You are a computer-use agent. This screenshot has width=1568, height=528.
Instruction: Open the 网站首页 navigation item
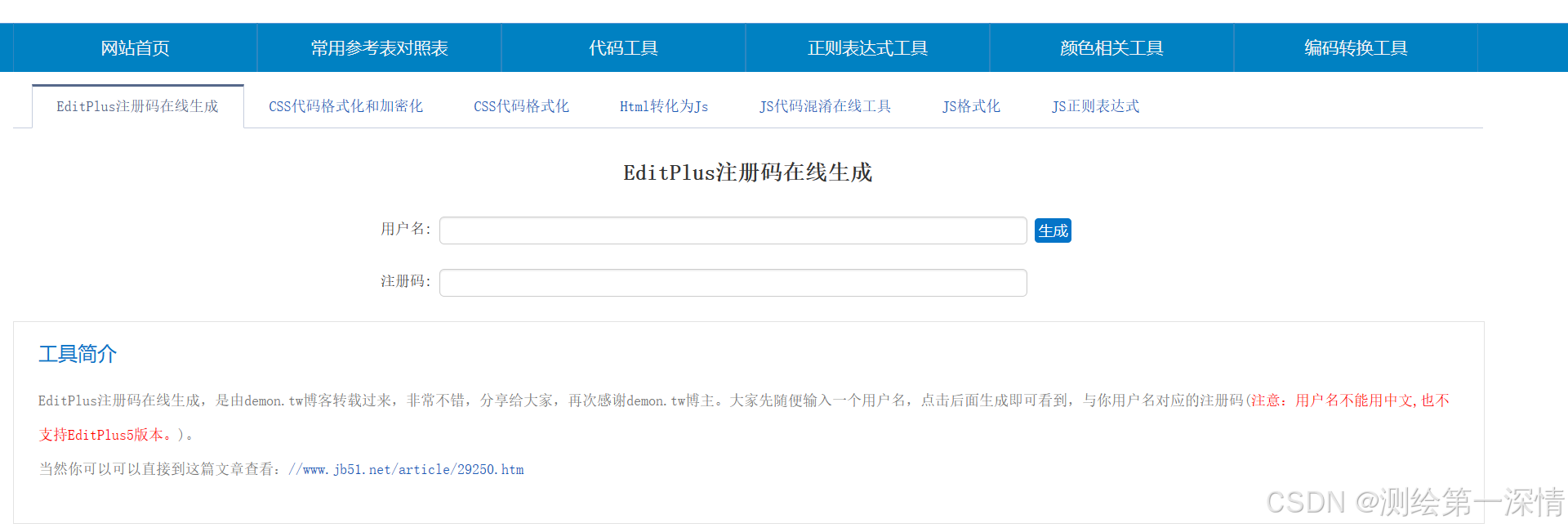(x=136, y=48)
